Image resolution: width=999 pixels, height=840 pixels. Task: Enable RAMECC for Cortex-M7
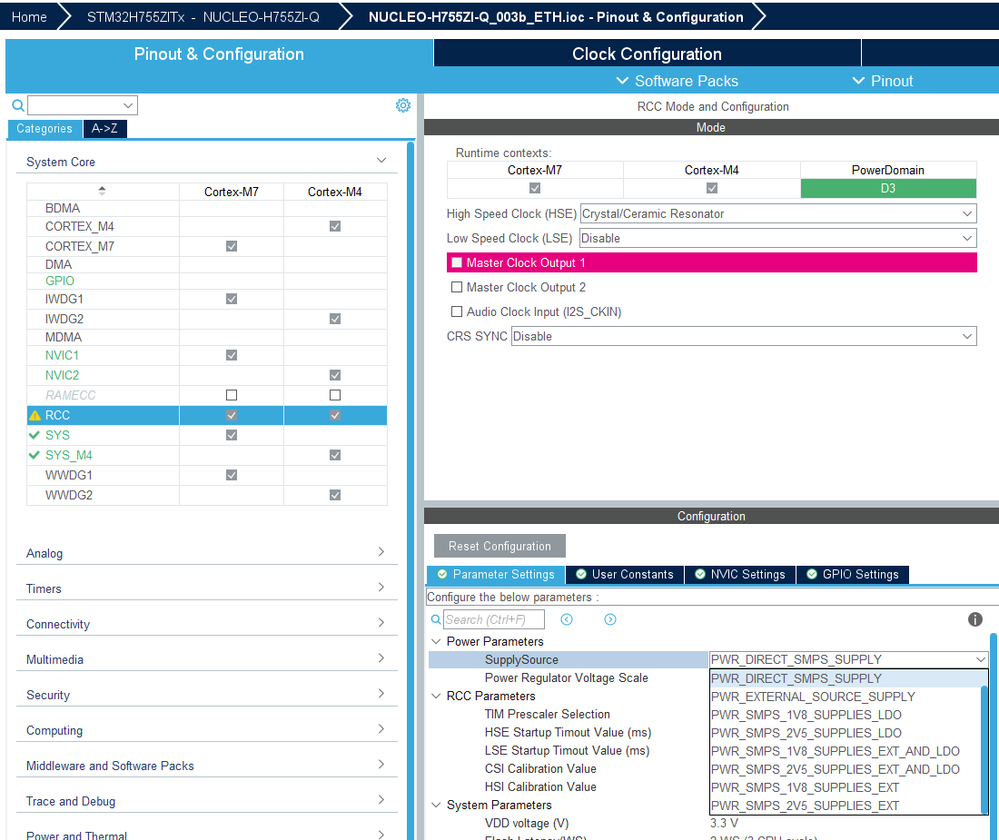click(231, 395)
